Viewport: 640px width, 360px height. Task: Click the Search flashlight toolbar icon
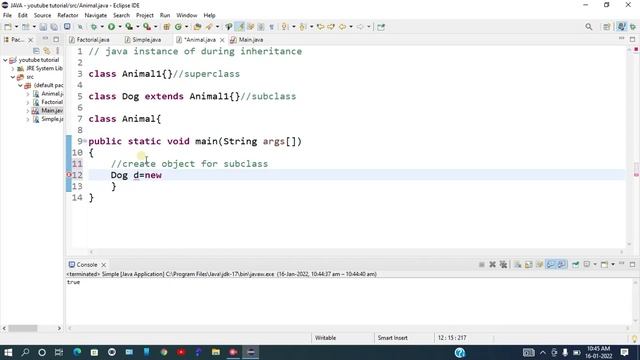209,27
